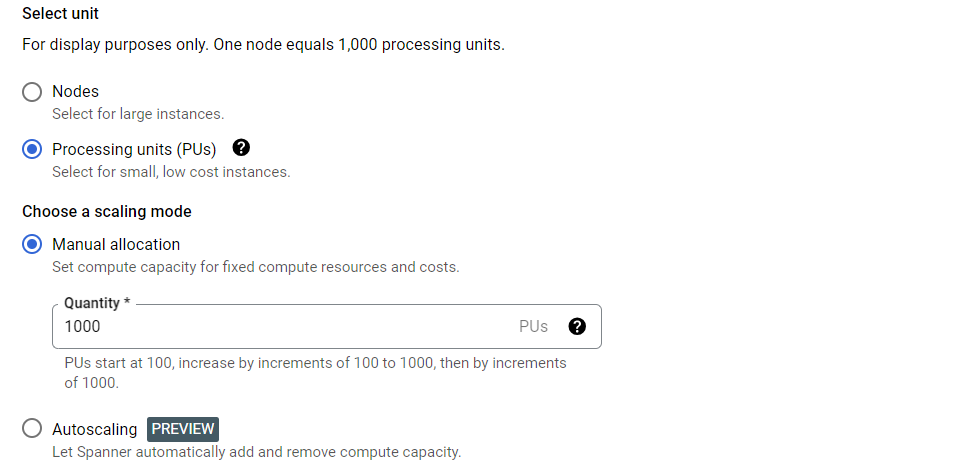This screenshot has width=973, height=474.
Task: Click the "Manual allocation" label text
Action: [116, 244]
